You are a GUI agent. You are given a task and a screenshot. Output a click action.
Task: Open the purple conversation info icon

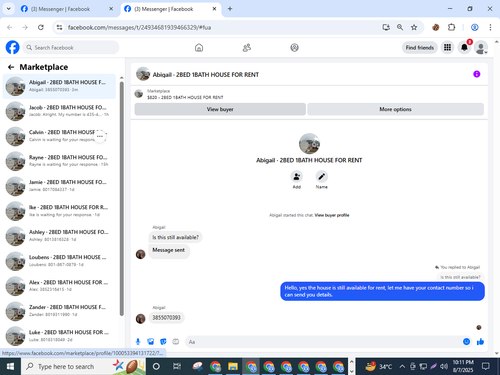click(x=477, y=74)
